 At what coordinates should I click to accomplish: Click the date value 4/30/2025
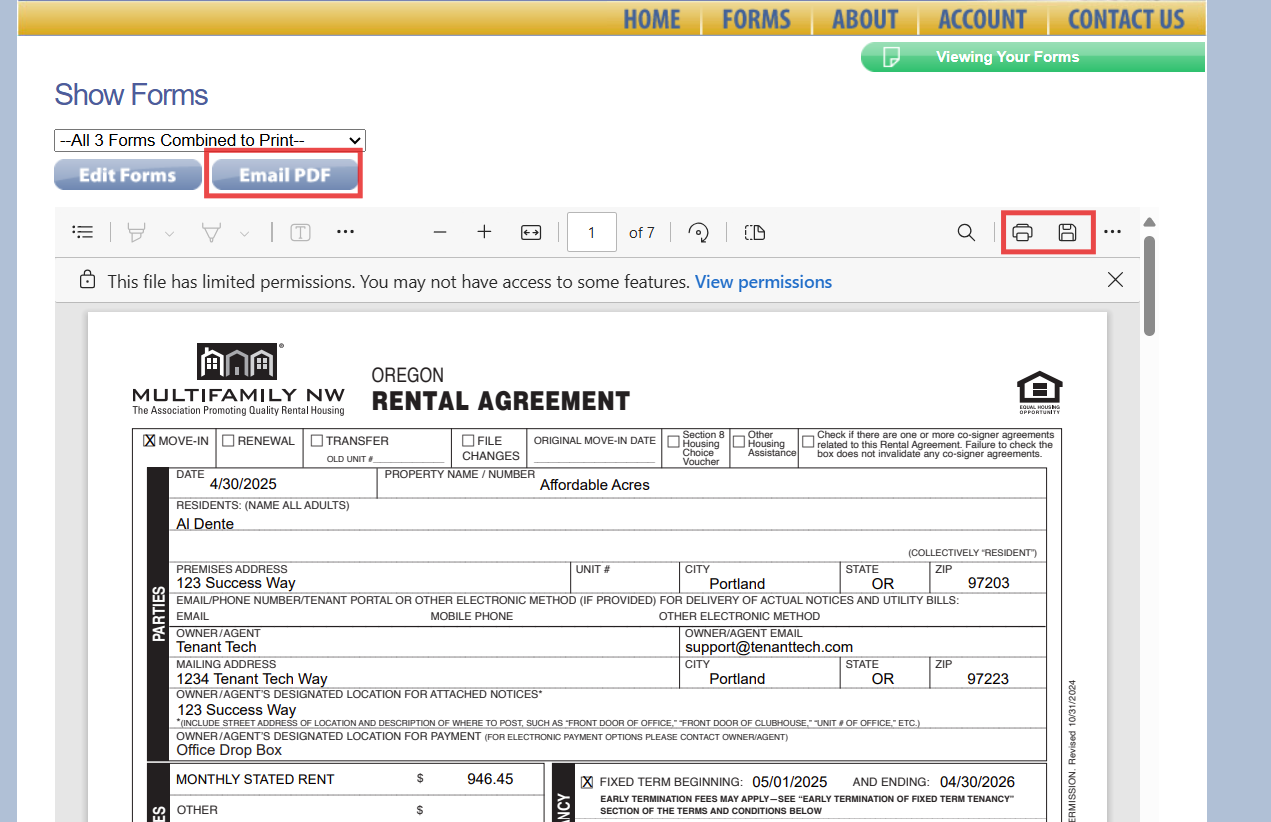[243, 484]
